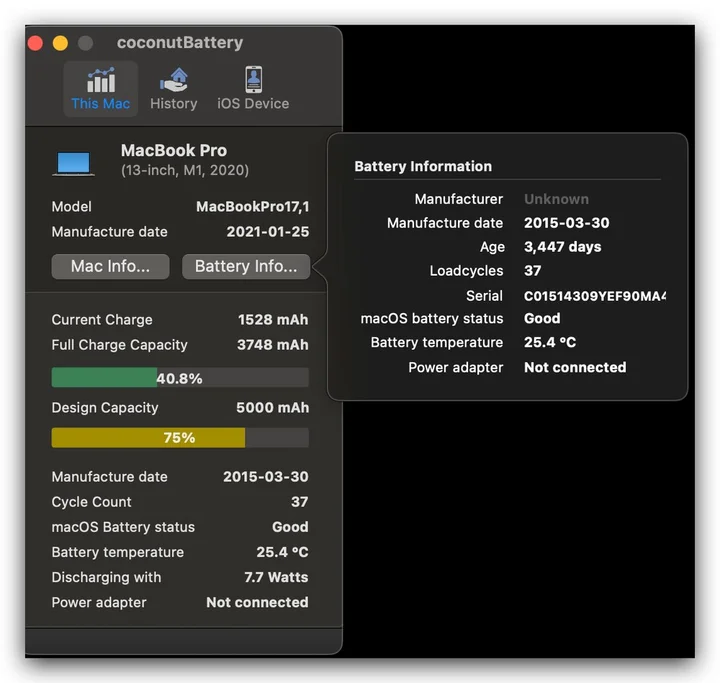Minimize the window with yellow button

click(60, 43)
